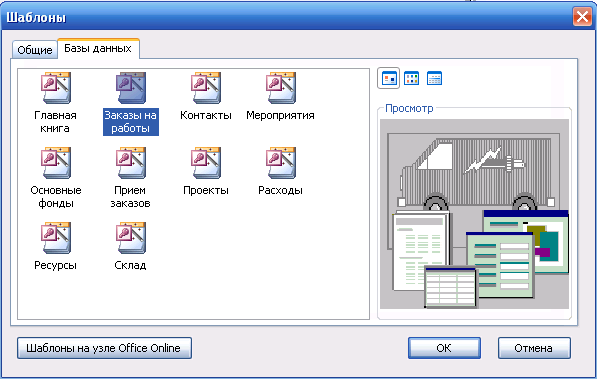The height and width of the screenshot is (379, 597).
Task: Select the Ресурсы template icon
Action: [56, 238]
